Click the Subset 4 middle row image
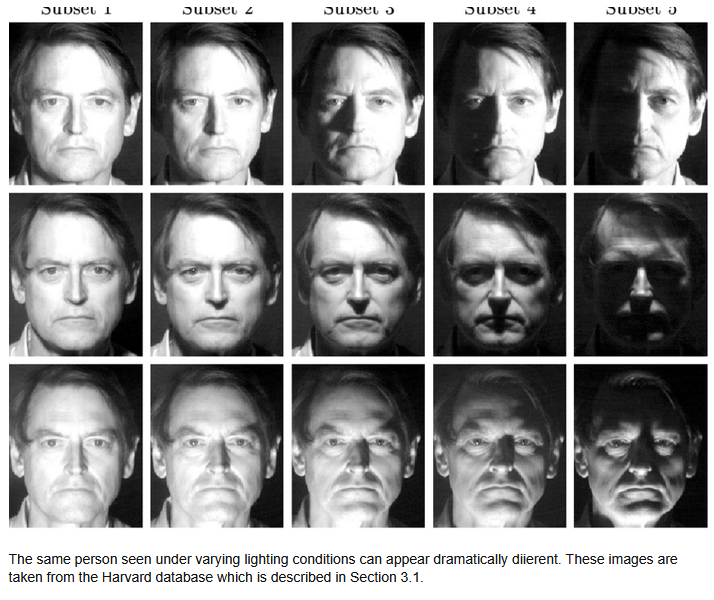 (499, 274)
